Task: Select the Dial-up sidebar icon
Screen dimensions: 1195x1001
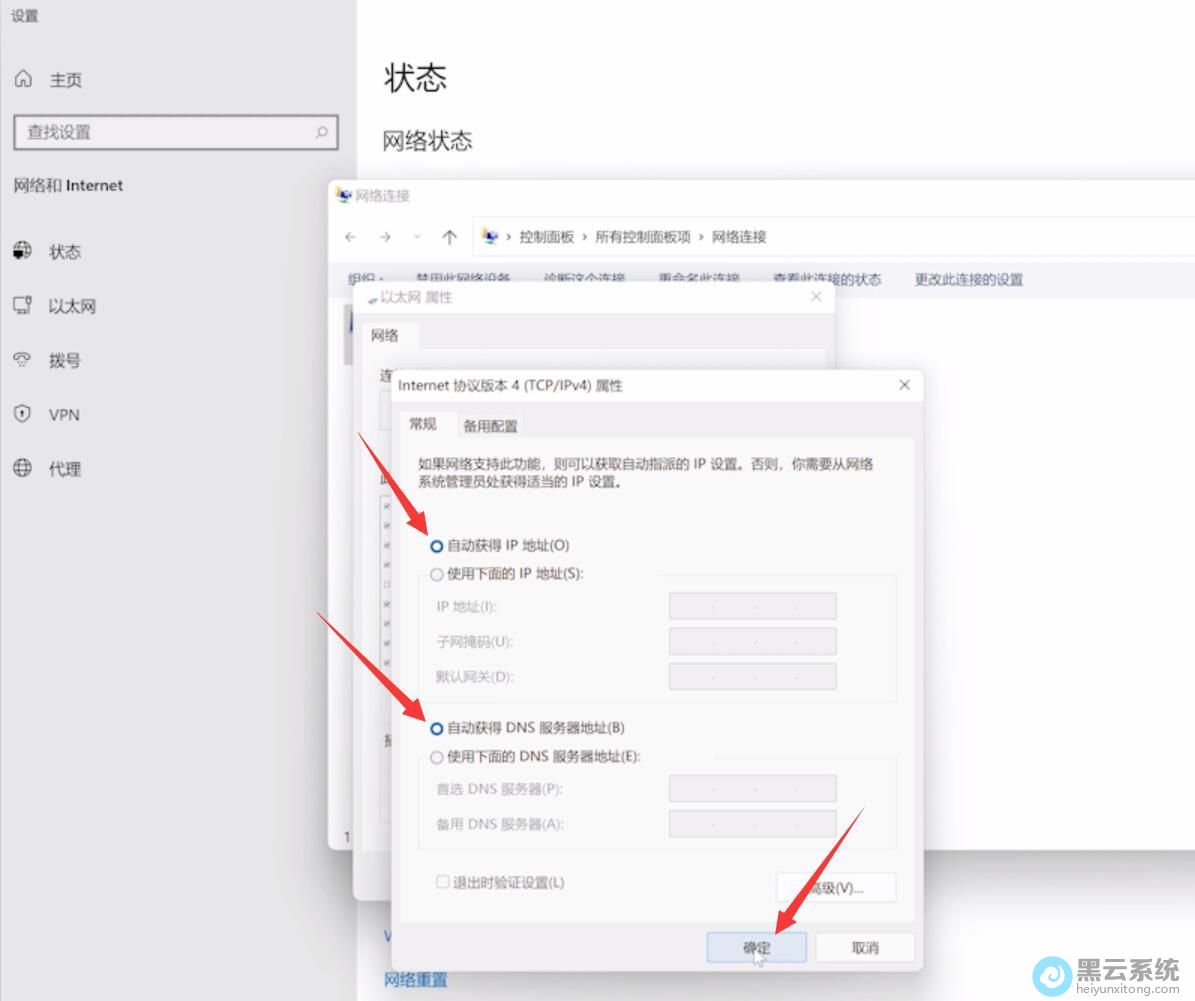Action: pyautogui.click(x=23, y=360)
